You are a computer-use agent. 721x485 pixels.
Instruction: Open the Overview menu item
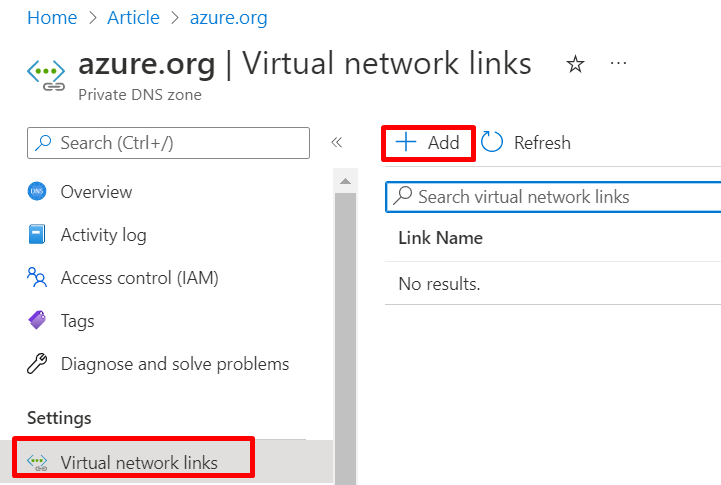click(96, 192)
